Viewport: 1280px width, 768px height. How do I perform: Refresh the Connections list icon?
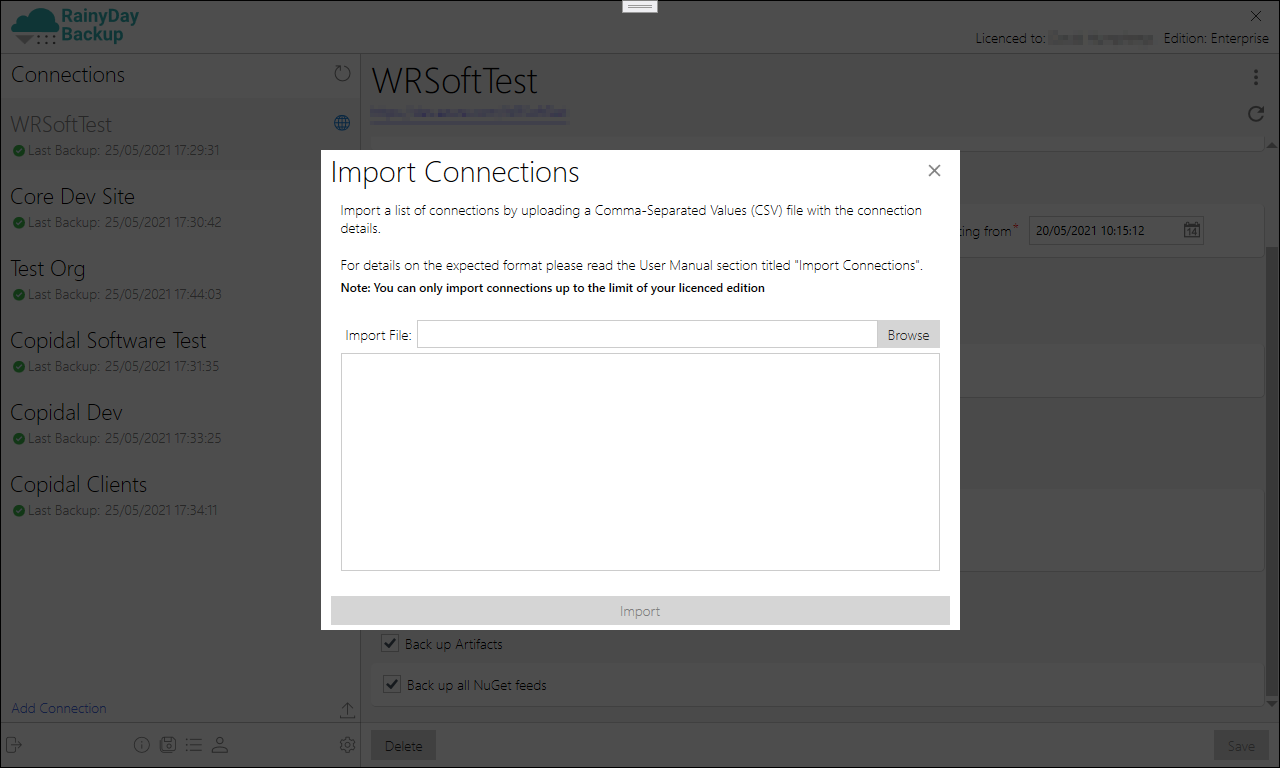tap(342, 74)
